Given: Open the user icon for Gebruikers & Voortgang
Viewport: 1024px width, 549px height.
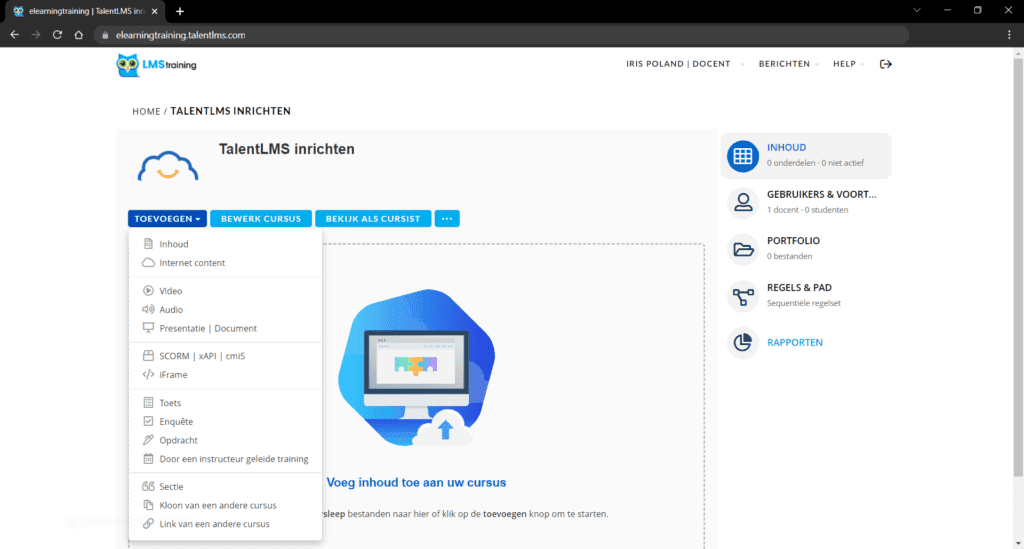Looking at the screenshot, I should (743, 202).
